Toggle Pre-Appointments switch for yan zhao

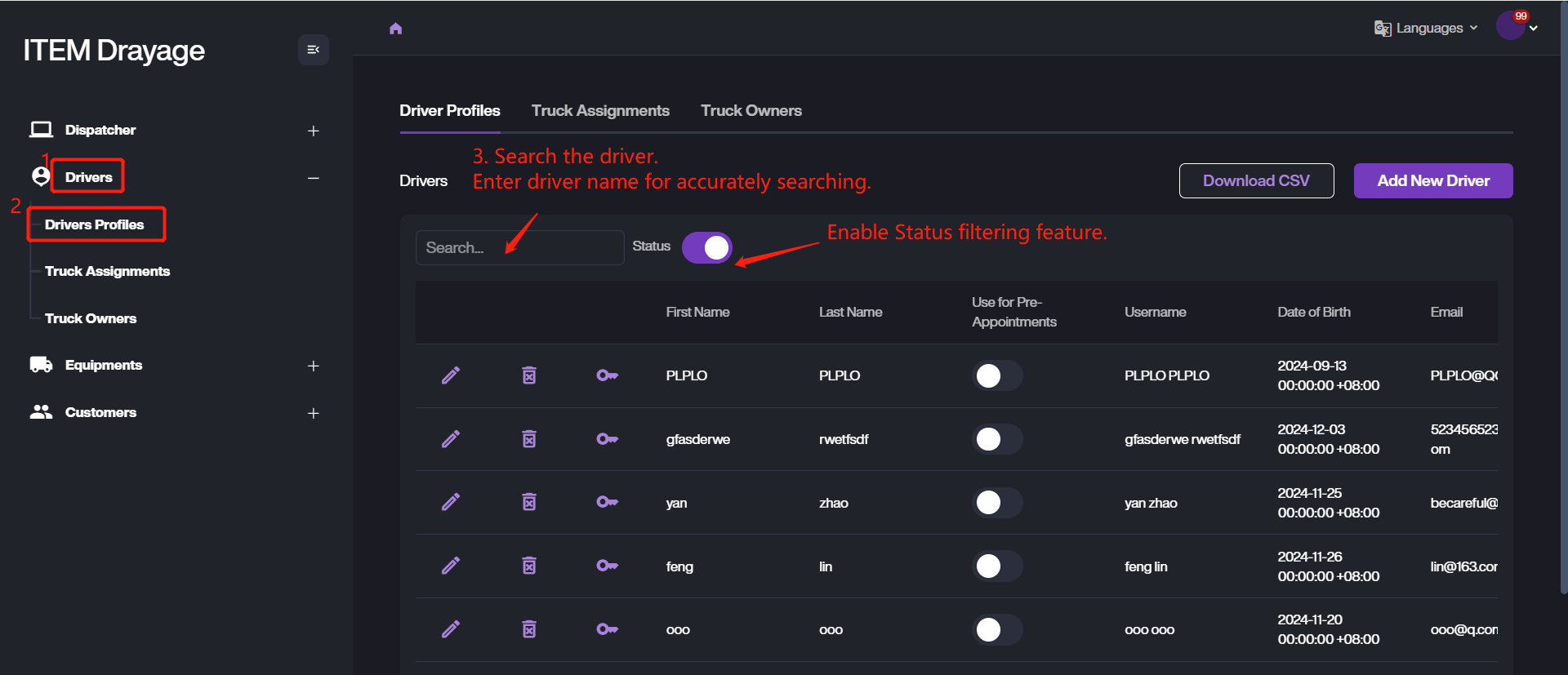[x=997, y=503]
